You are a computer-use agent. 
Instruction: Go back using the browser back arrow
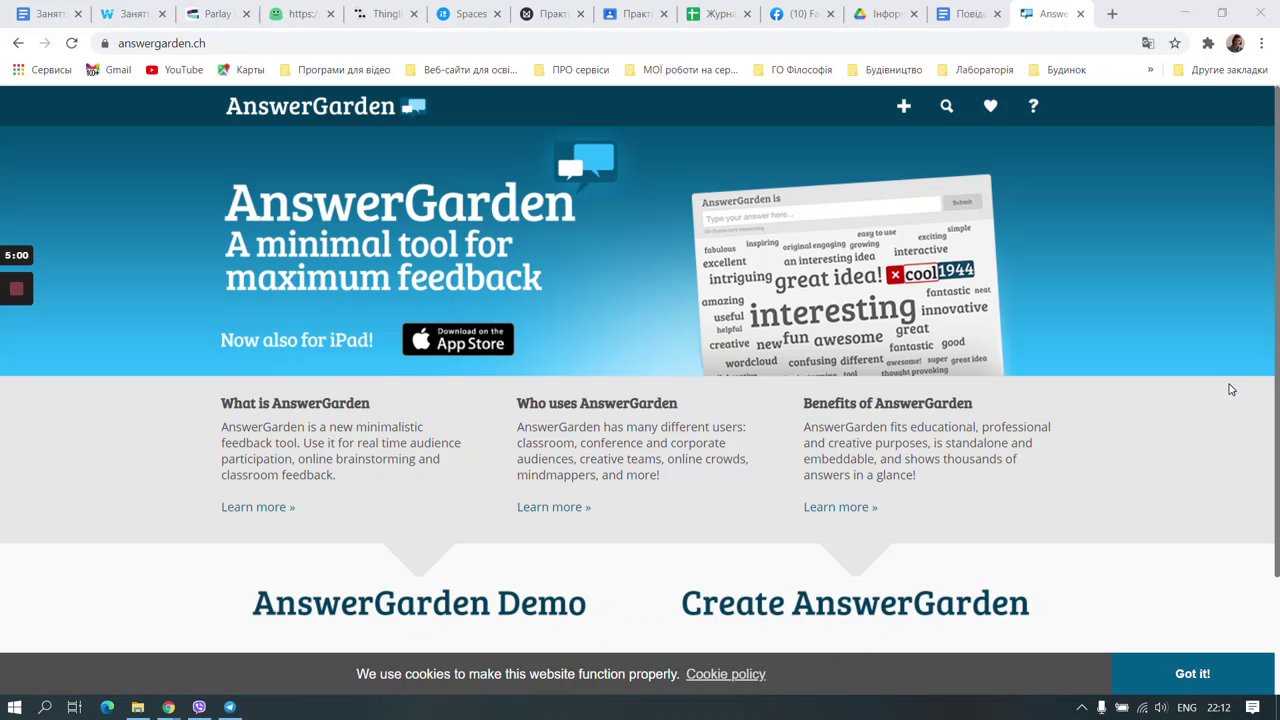coord(18,43)
